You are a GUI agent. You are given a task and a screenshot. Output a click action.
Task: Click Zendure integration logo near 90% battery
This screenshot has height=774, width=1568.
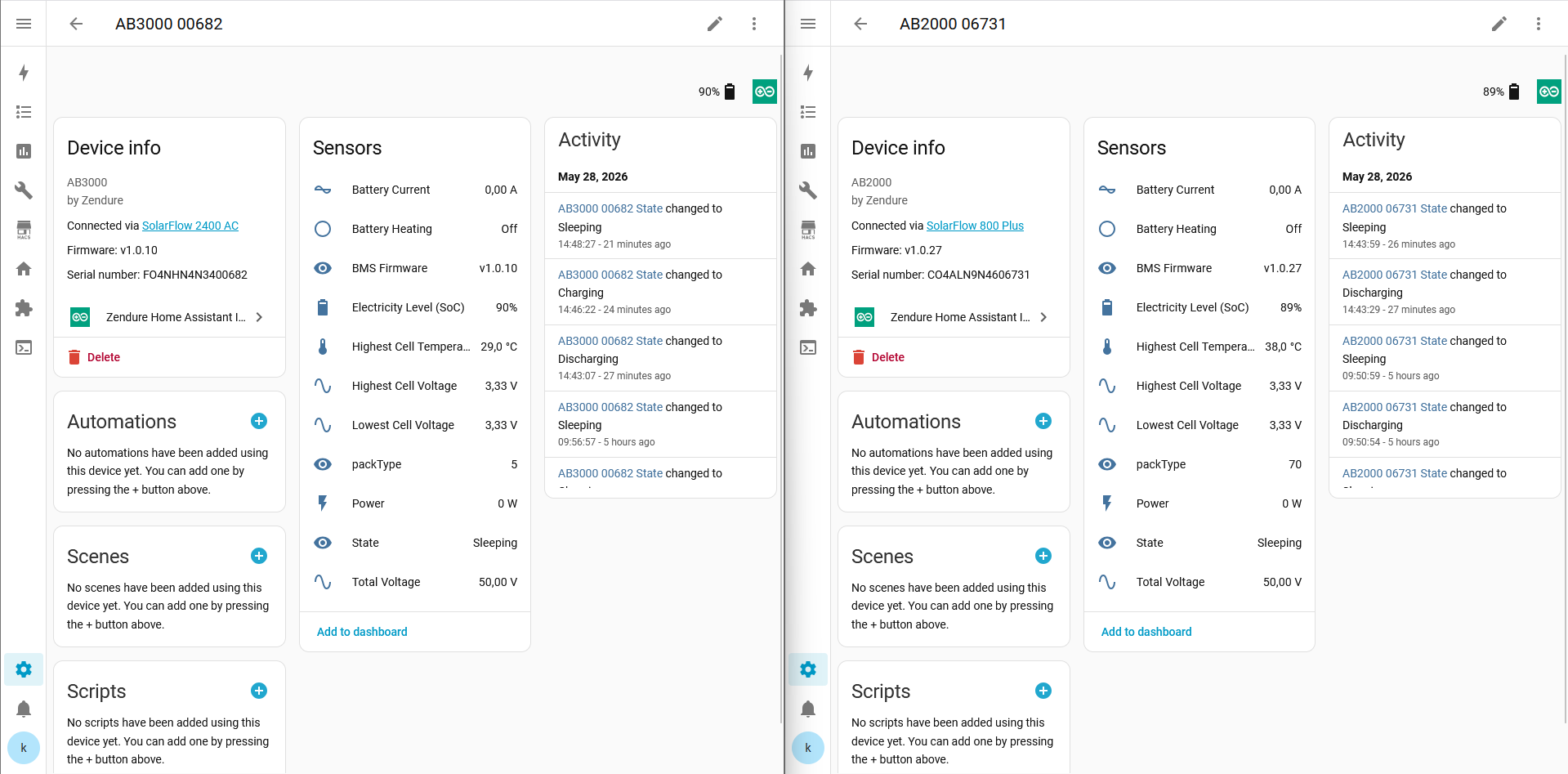pyautogui.click(x=765, y=92)
